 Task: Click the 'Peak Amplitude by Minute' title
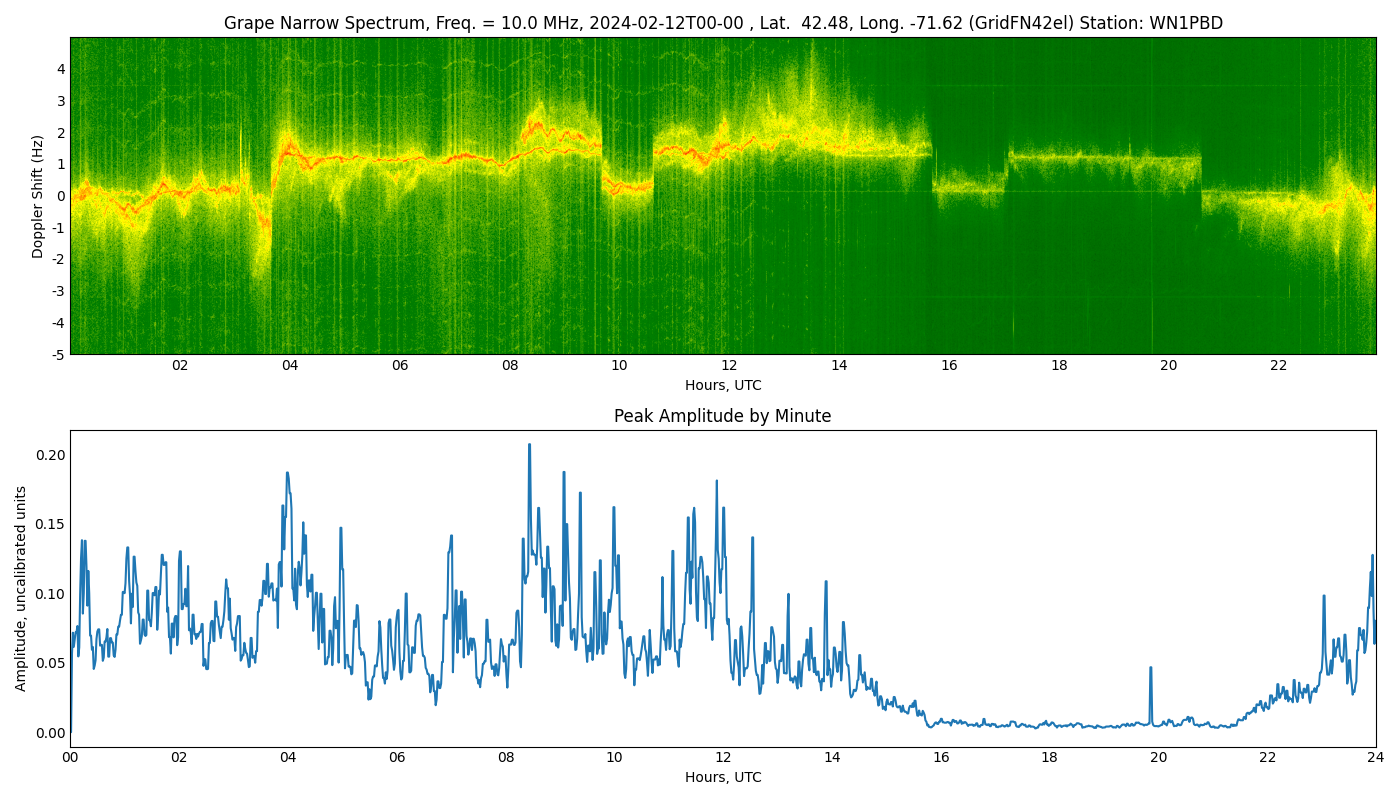coord(722,416)
